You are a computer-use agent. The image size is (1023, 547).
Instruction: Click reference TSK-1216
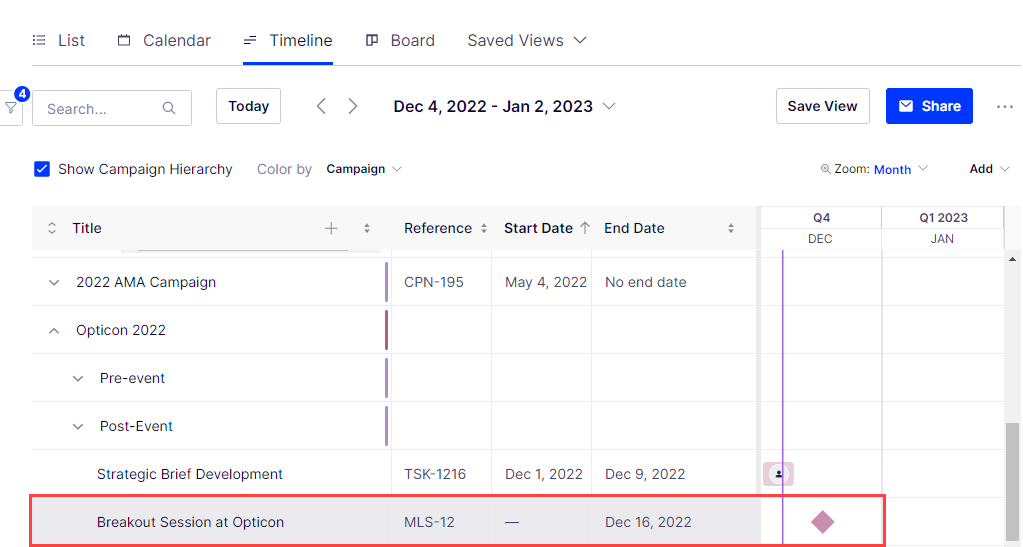(435, 474)
